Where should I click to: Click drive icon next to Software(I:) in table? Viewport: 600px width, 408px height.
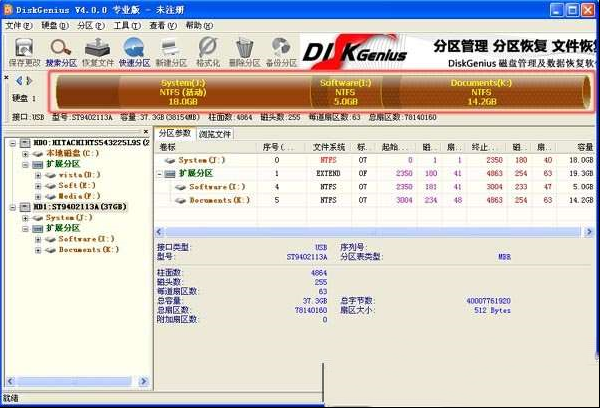point(181,187)
